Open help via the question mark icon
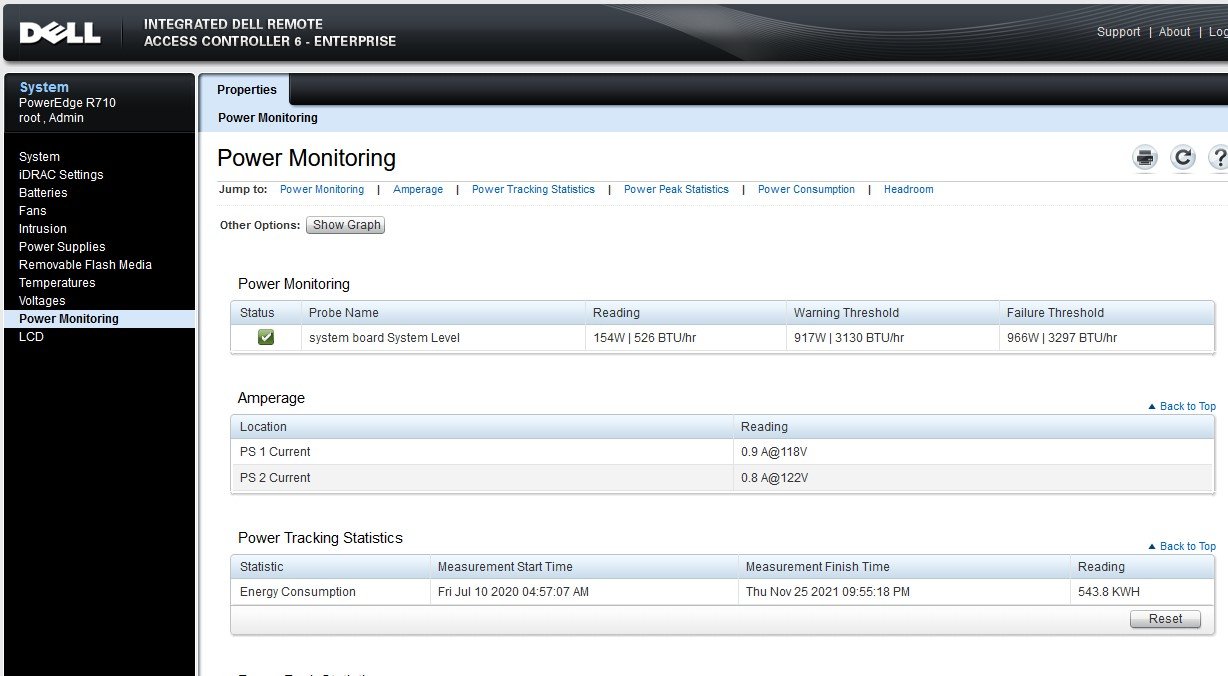The image size is (1228, 676). click(1218, 157)
